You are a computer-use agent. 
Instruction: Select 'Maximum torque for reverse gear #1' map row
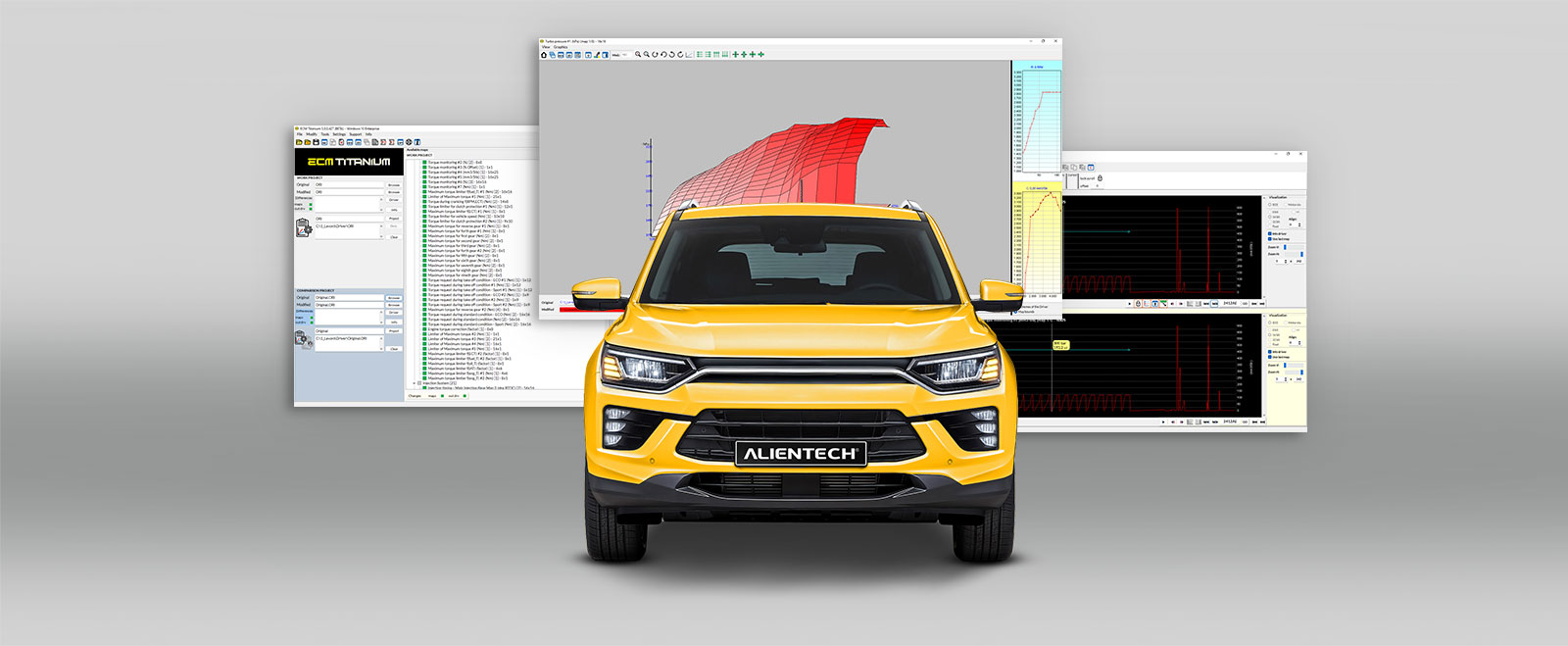tap(464, 226)
